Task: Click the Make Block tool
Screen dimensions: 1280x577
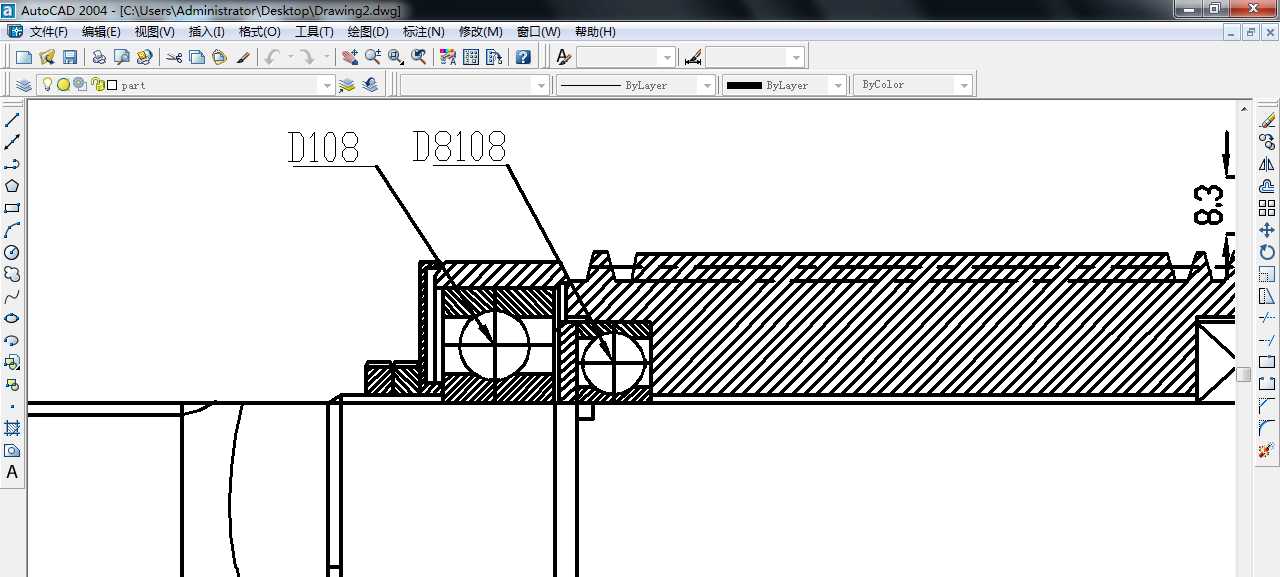Action: click(x=12, y=384)
